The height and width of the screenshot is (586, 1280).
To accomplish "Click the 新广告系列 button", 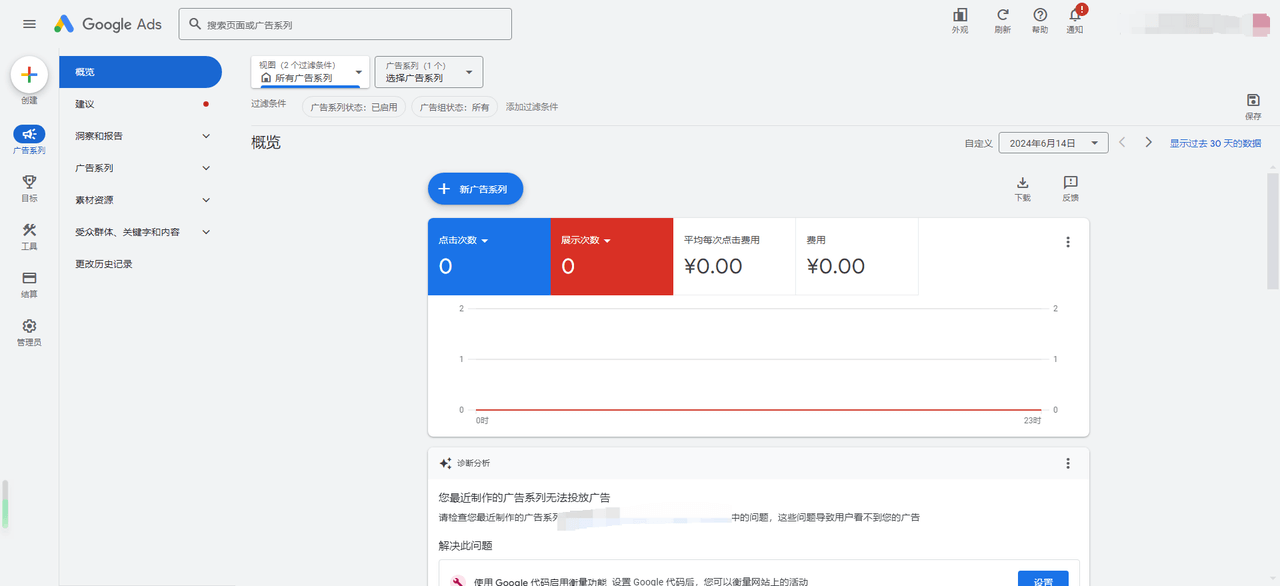I will click(x=476, y=189).
